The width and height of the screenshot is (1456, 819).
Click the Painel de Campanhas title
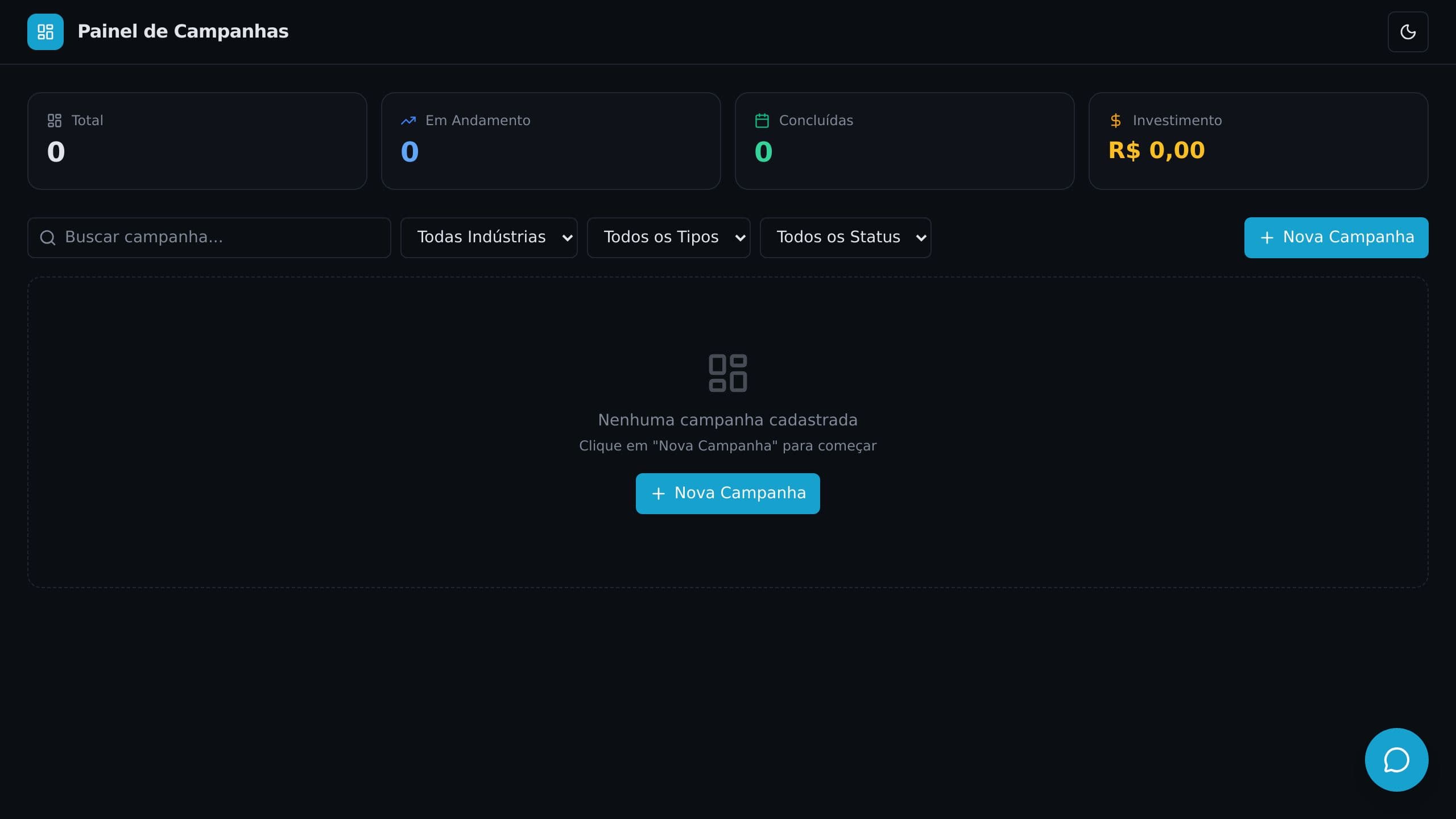coord(183,31)
